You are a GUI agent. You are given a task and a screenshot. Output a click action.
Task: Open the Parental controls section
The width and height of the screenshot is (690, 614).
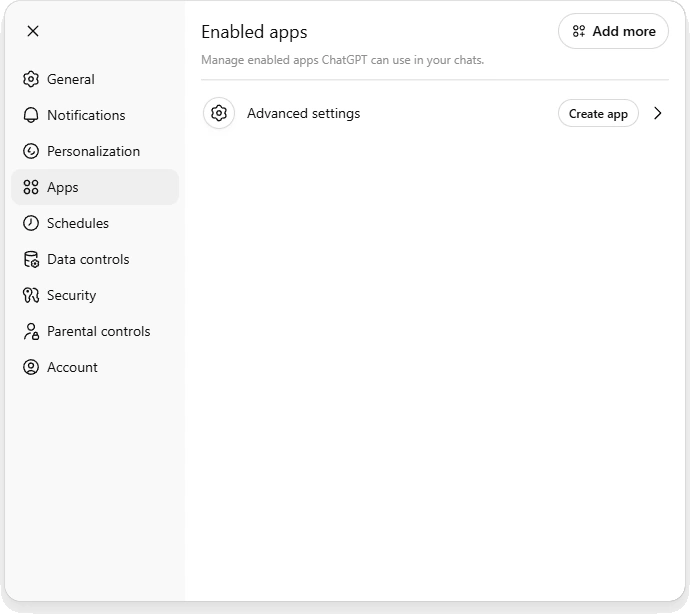point(95,331)
